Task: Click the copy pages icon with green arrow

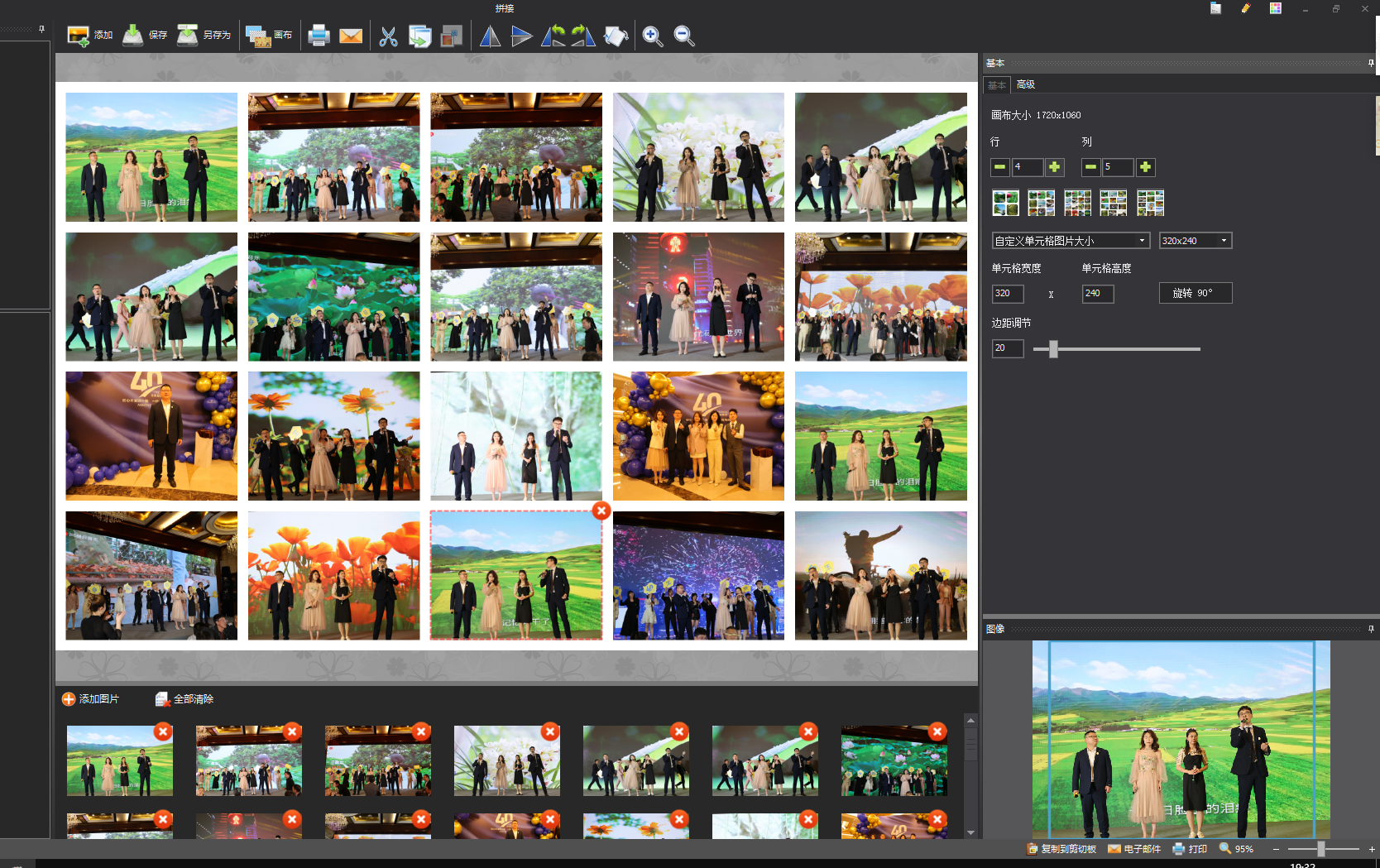Action: pos(419,36)
